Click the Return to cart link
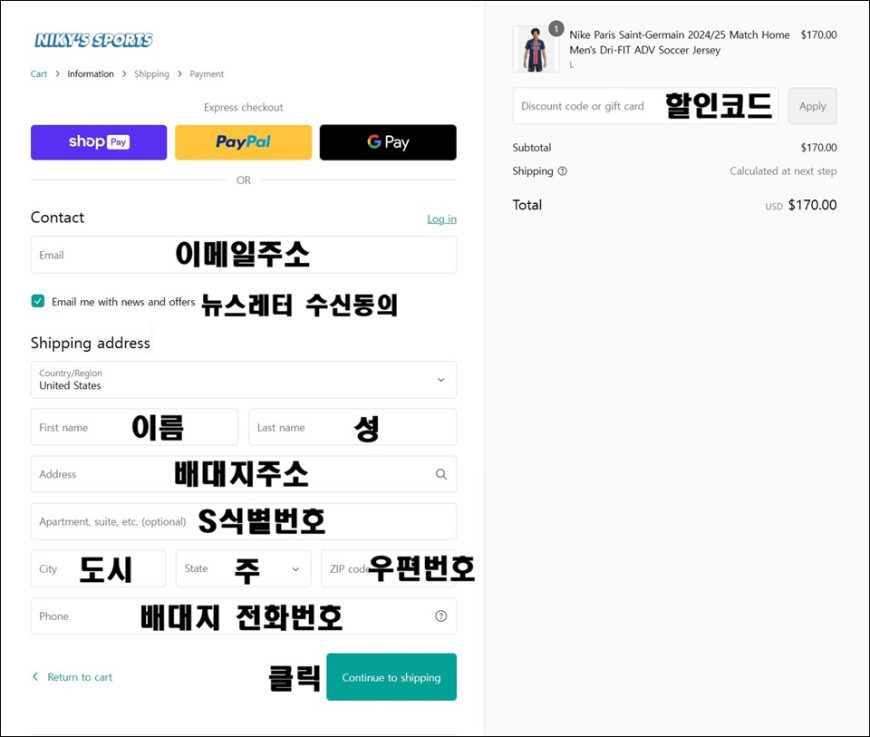 [79, 677]
